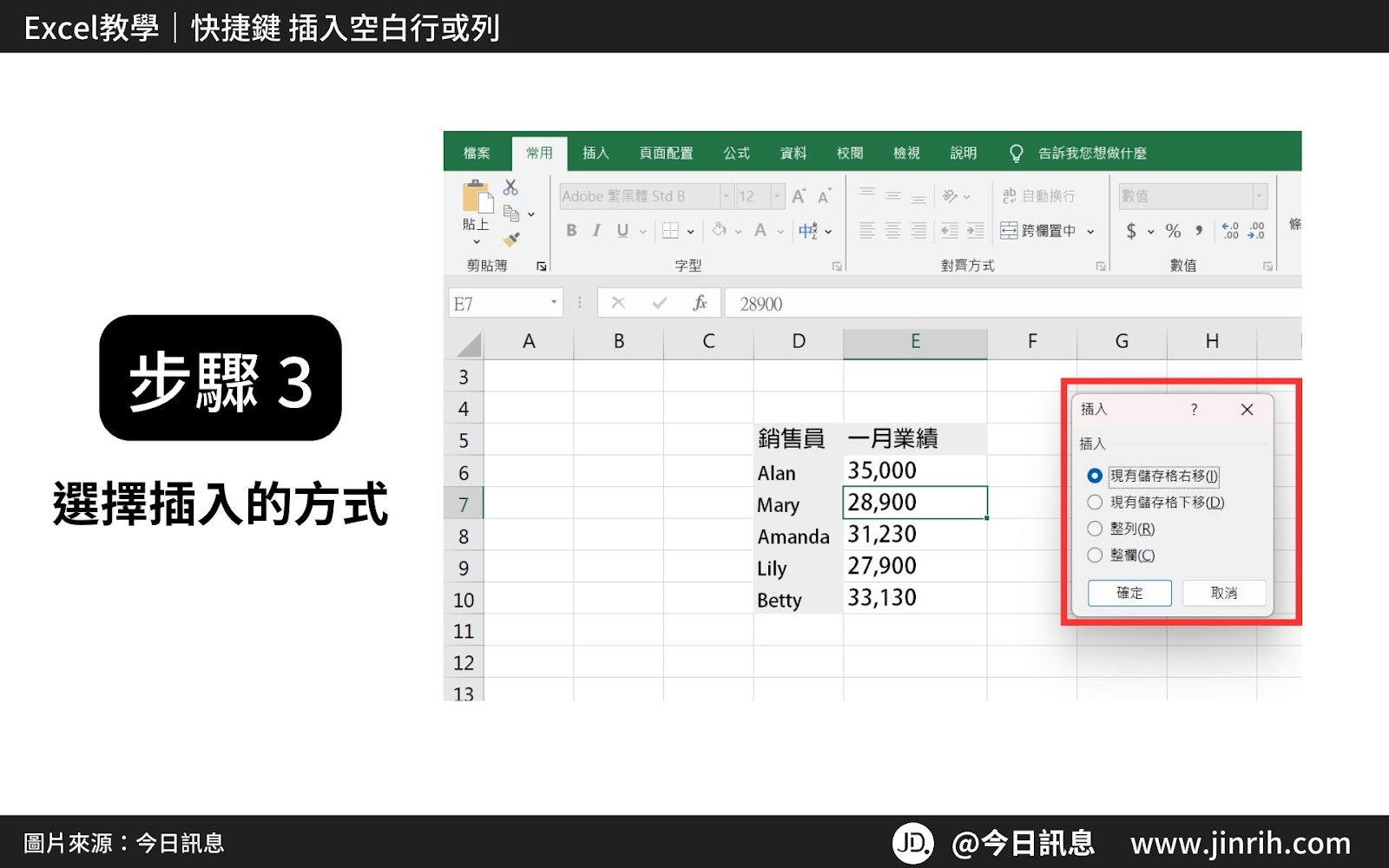Click the 告訴我您想做什麼 search box

click(x=1092, y=153)
